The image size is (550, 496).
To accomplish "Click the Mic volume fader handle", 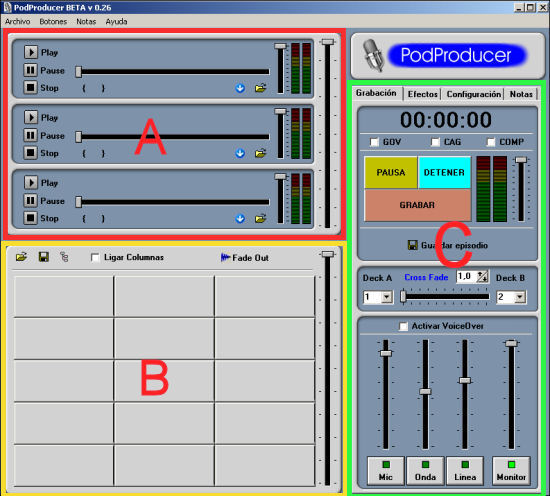I will [x=385, y=353].
